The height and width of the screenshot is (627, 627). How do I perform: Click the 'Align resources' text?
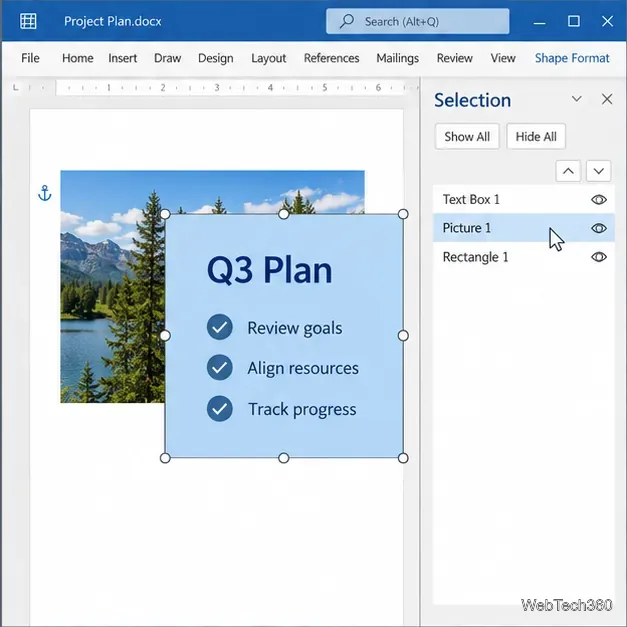tap(303, 368)
